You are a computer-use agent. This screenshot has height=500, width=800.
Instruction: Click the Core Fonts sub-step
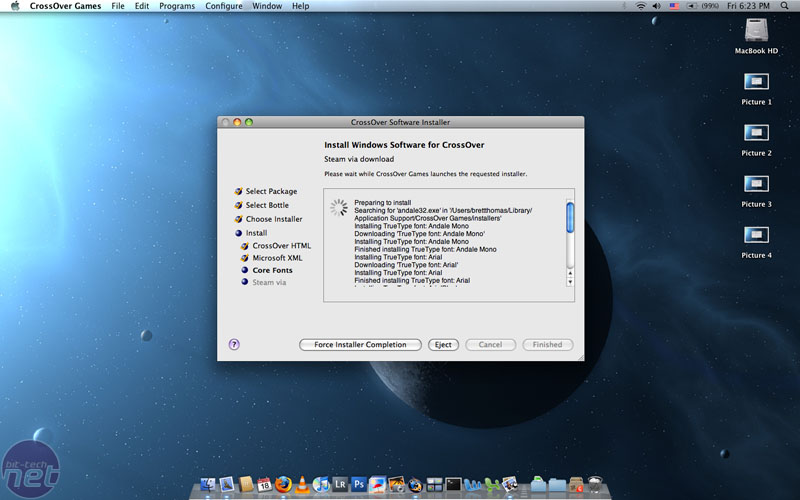click(x=267, y=270)
